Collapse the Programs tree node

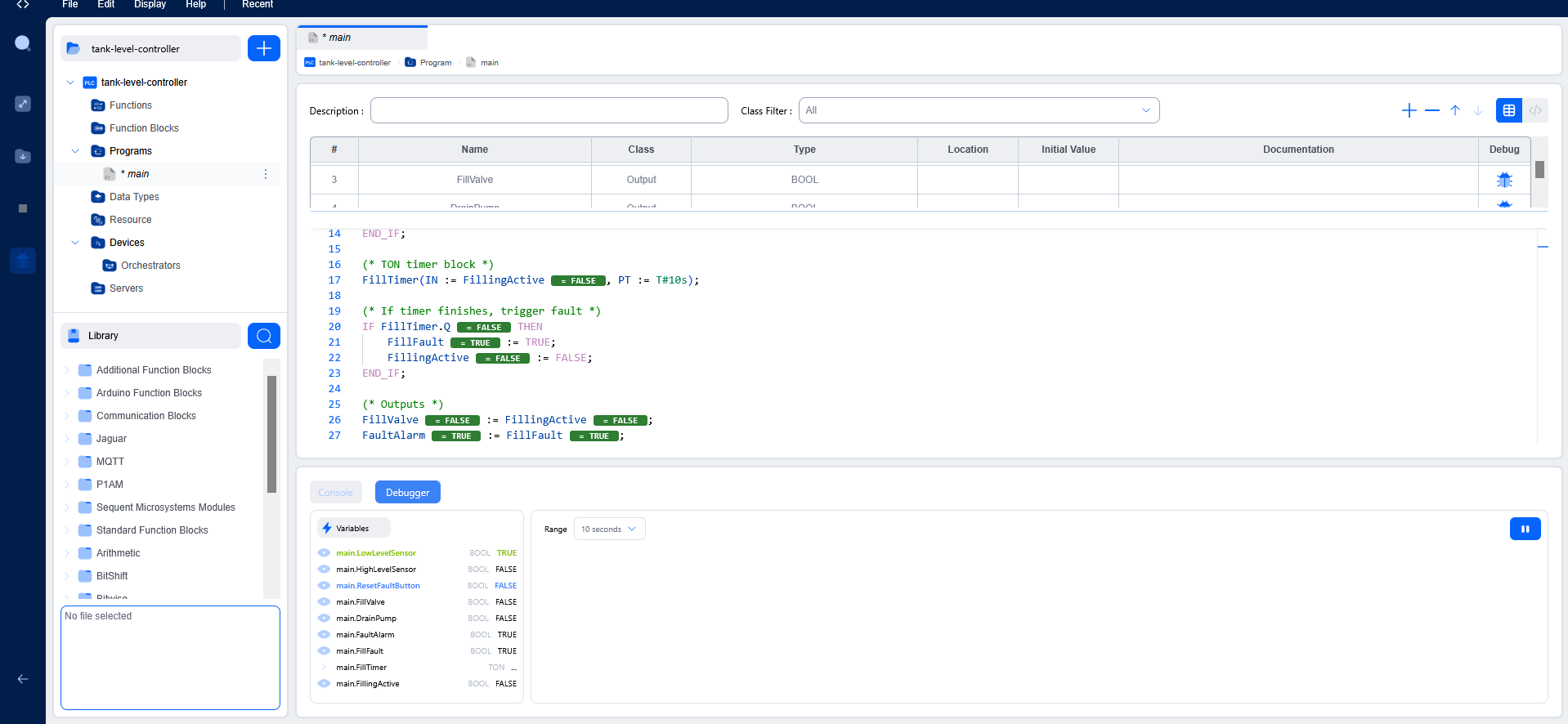pyautogui.click(x=75, y=151)
